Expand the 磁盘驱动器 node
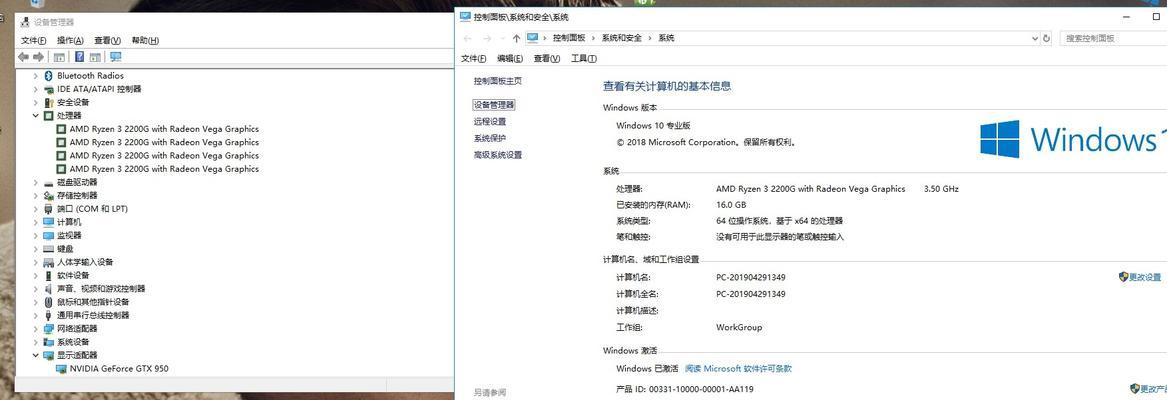This screenshot has height=400, width=1167. (35, 182)
